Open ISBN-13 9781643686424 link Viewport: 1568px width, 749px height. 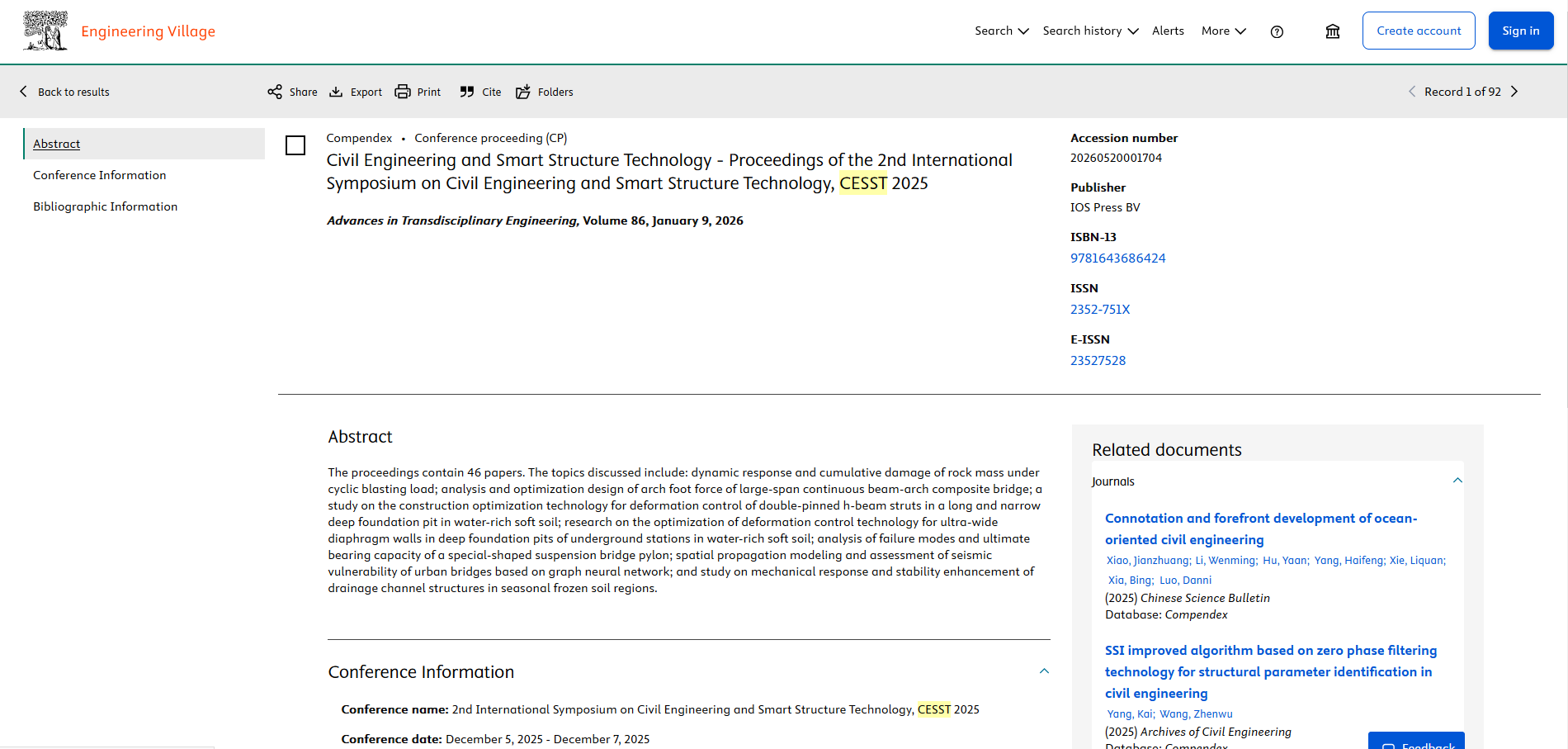coord(1118,258)
